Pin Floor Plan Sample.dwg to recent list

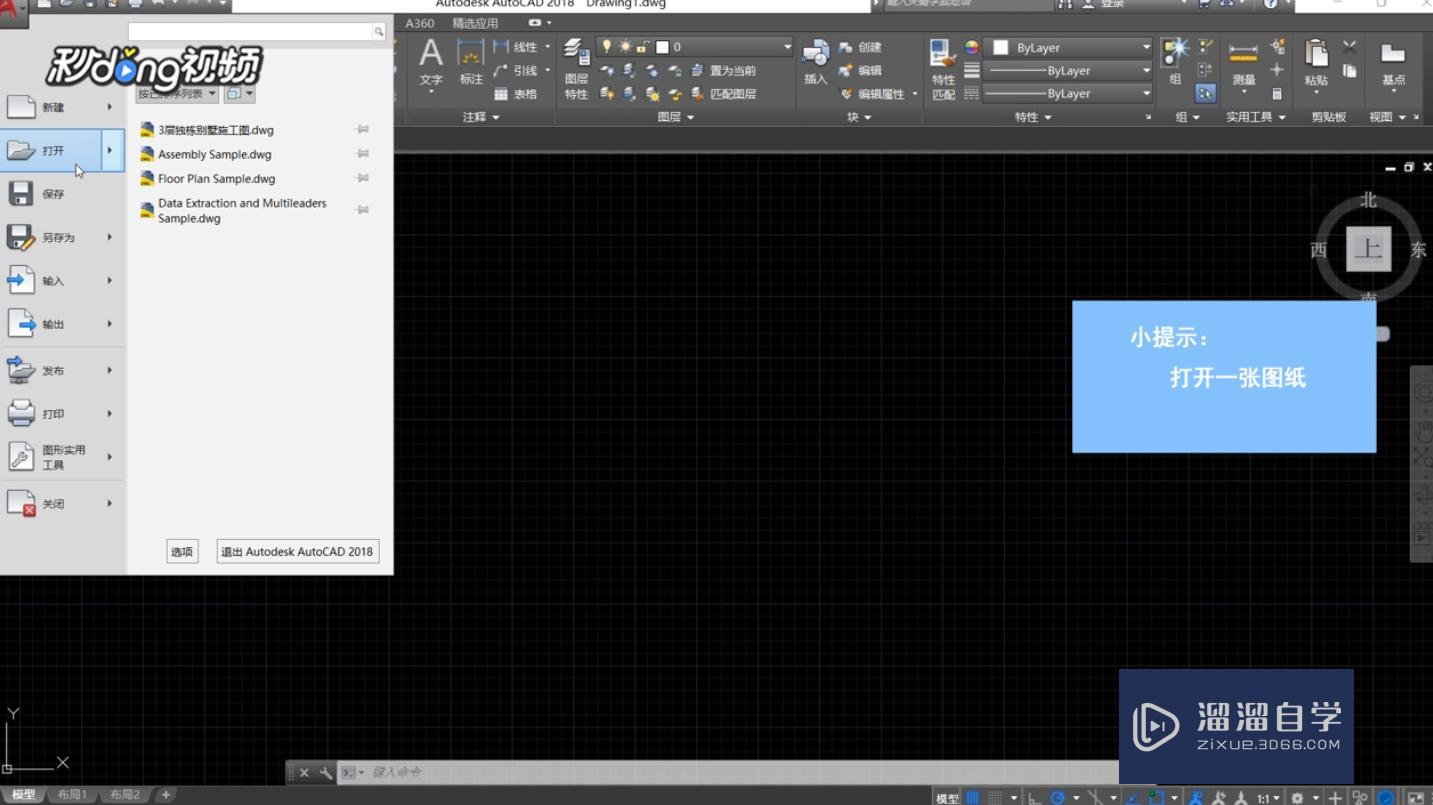pos(363,178)
